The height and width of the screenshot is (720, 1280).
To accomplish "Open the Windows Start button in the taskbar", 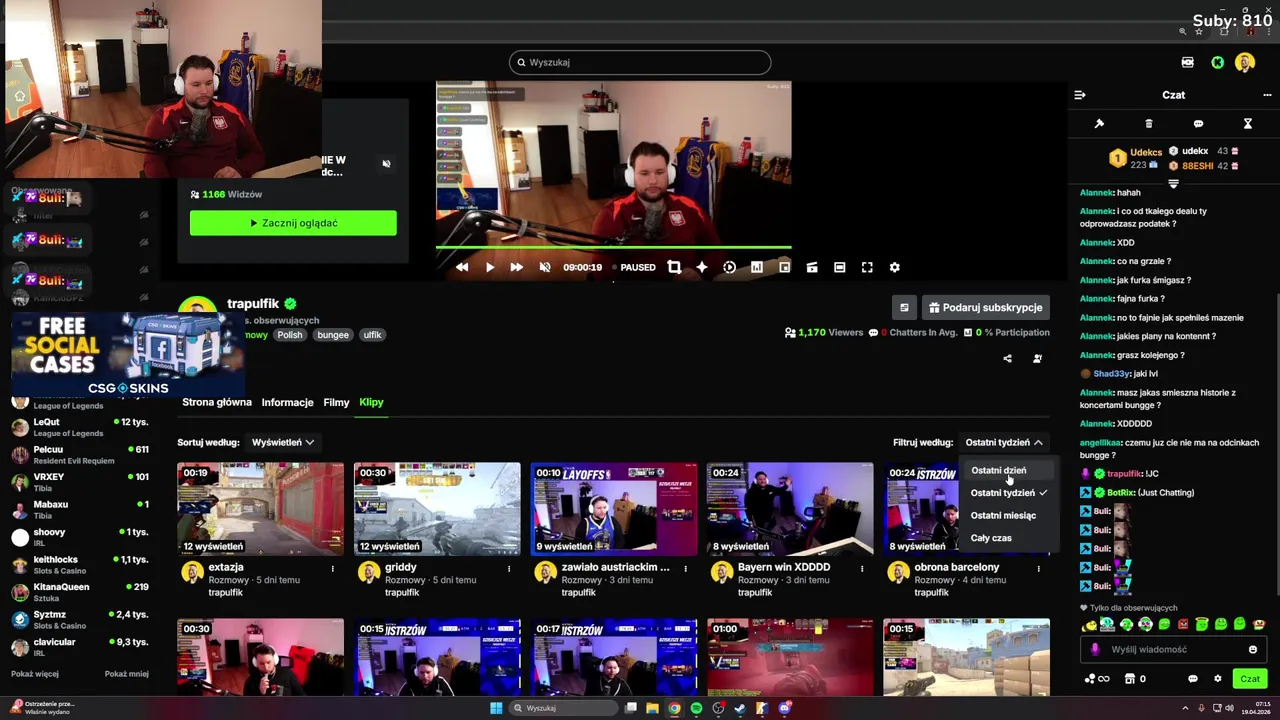I will click(496, 708).
